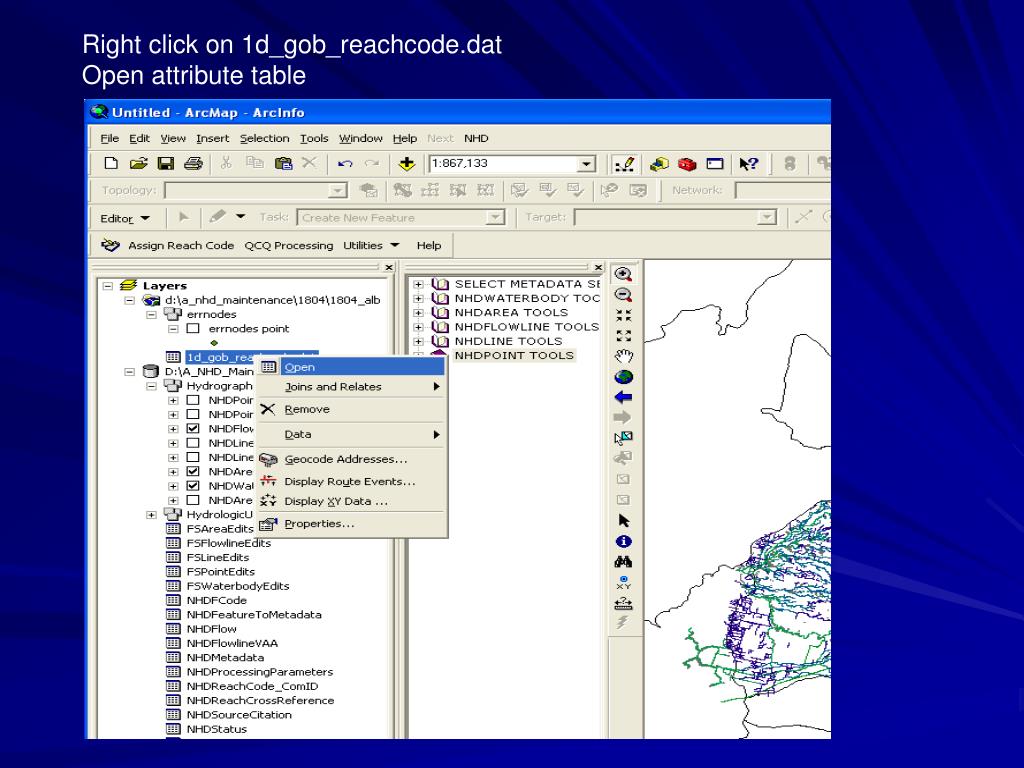
Task: Choose the Select Features tool
Action: pyautogui.click(x=624, y=438)
